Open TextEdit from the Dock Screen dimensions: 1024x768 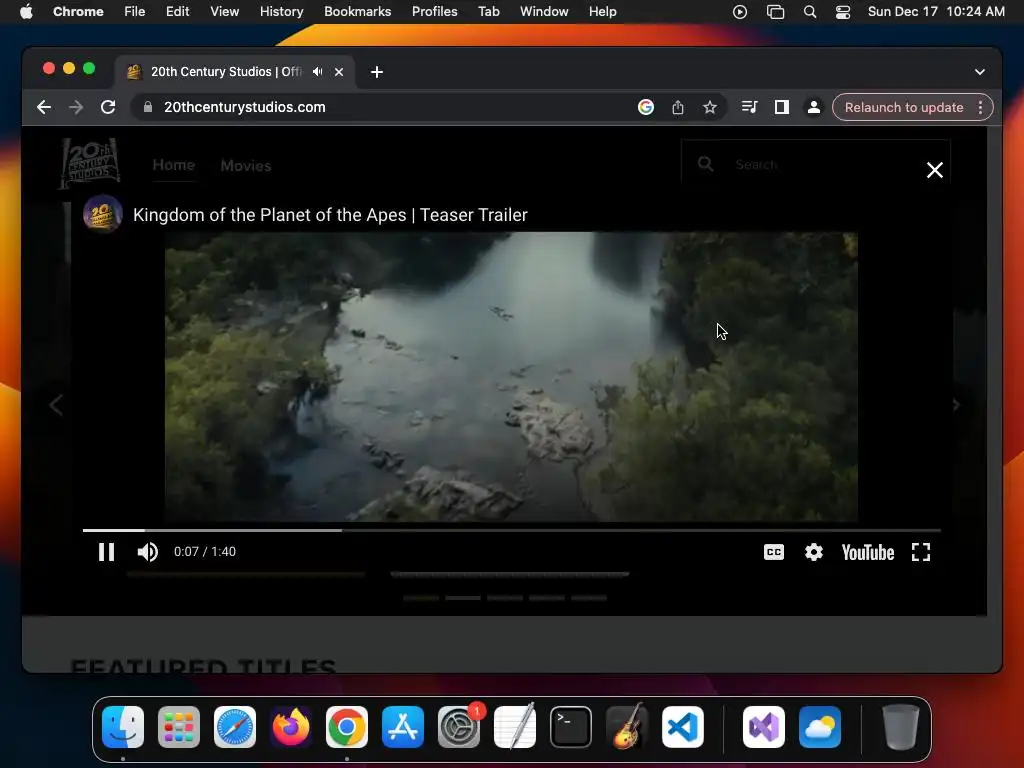coord(515,727)
